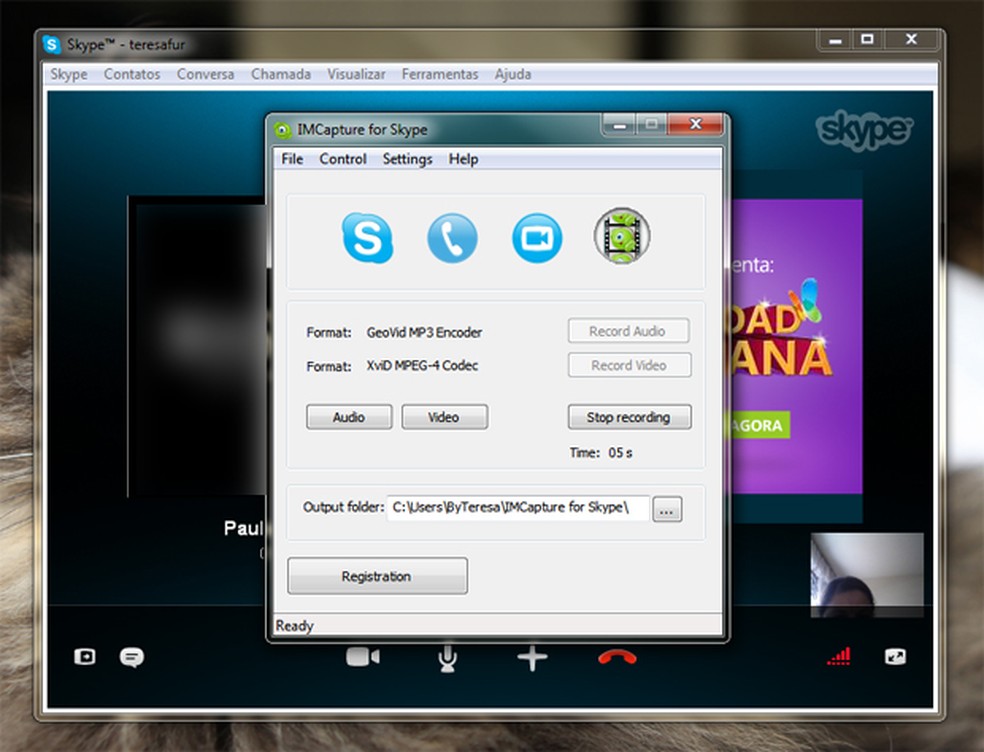Viewport: 984px width, 752px height.
Task: Open the Settings menu in IMCapture
Action: pos(407,159)
